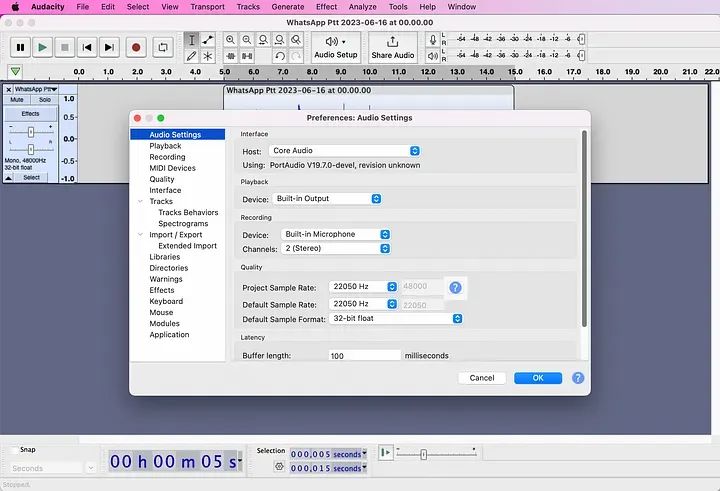The height and width of the screenshot is (491, 720).
Task: Open the Audio Setup toolbar menu
Action: coord(336,48)
